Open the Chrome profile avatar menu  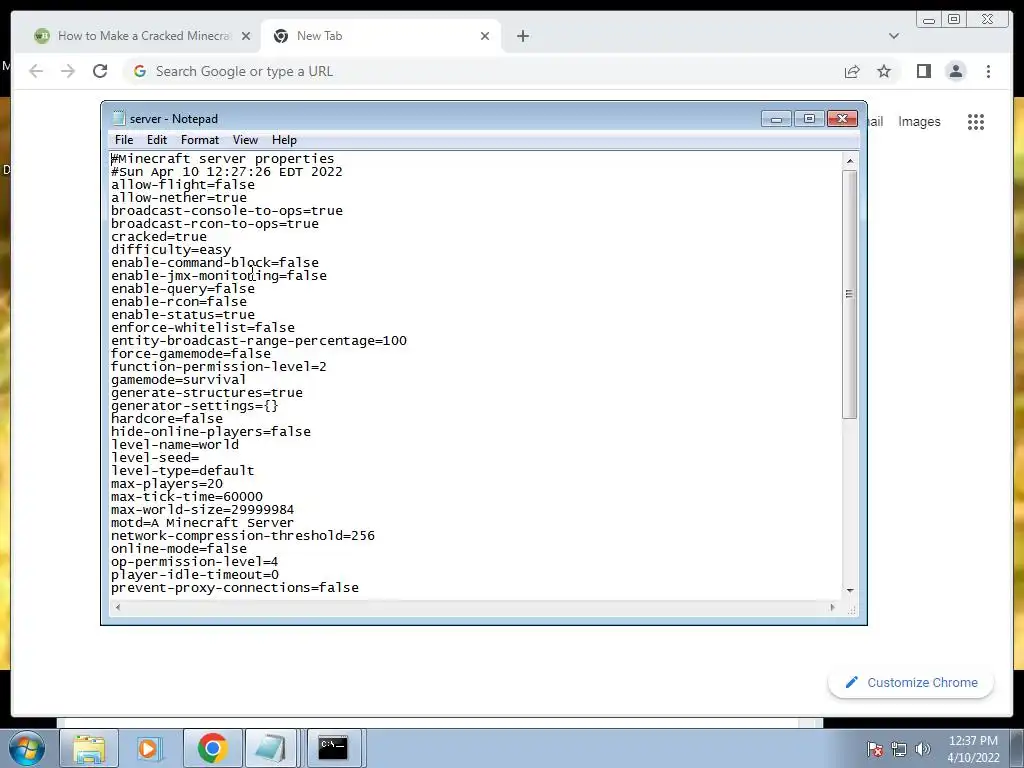tap(955, 71)
